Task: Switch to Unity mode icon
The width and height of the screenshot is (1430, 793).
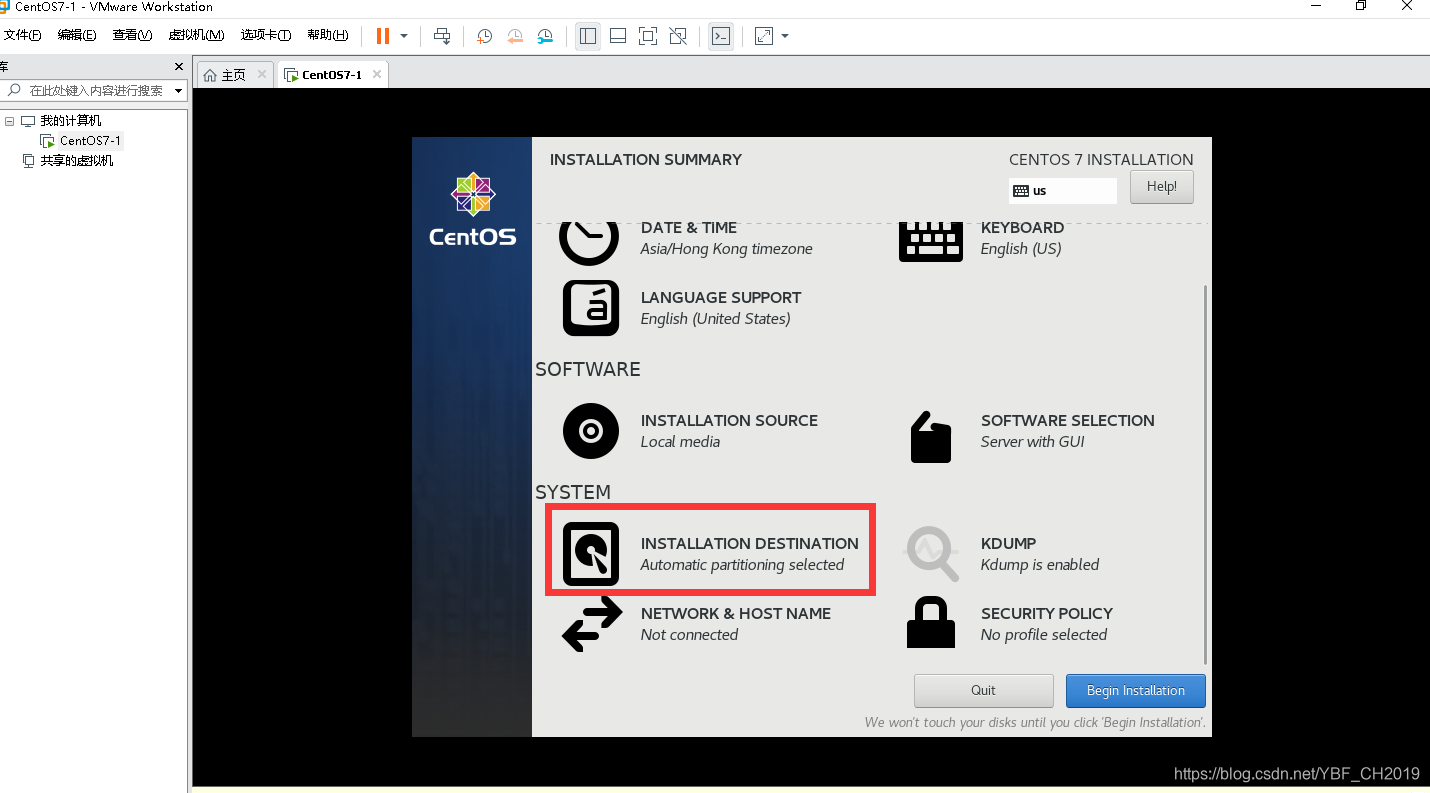Action: [678, 36]
